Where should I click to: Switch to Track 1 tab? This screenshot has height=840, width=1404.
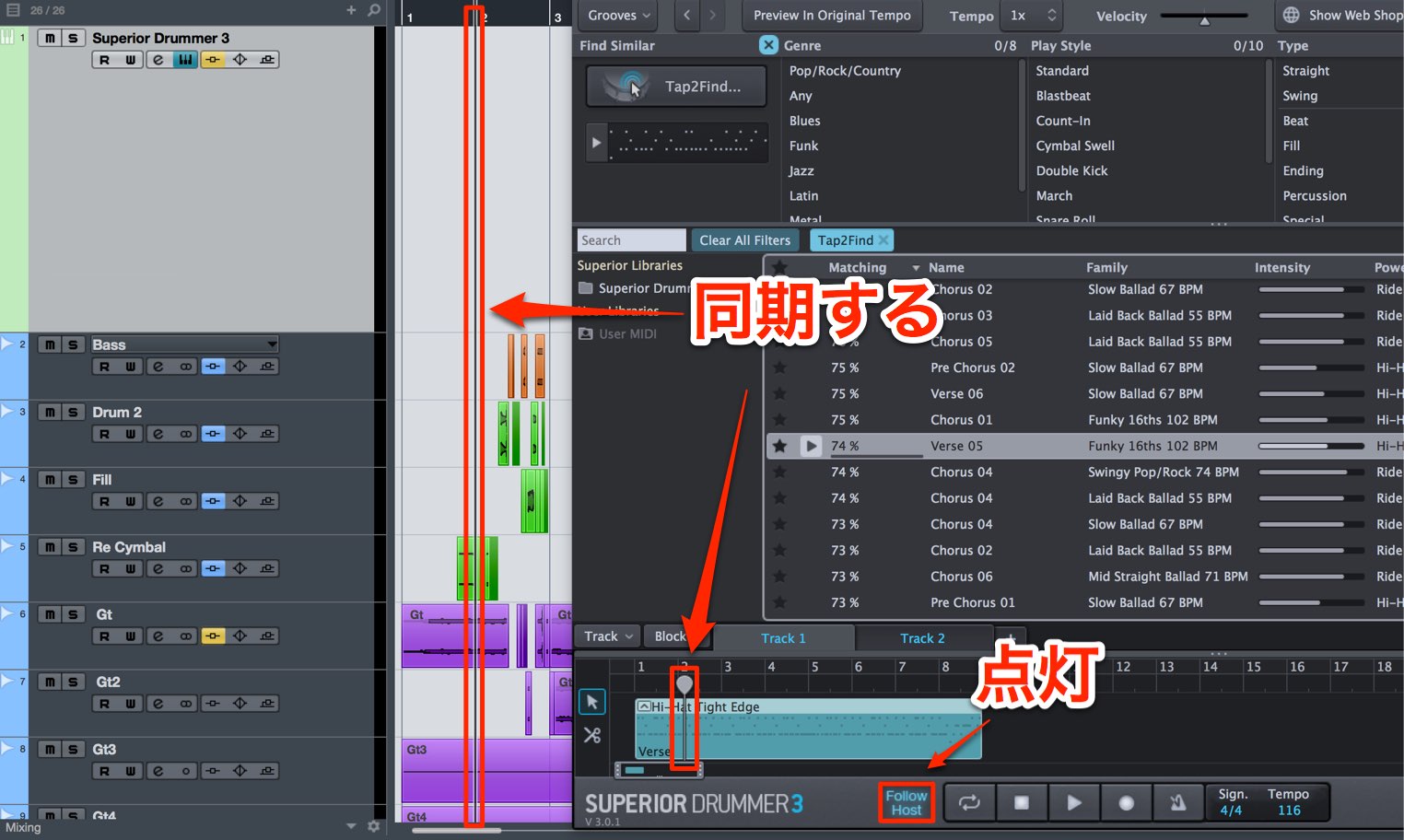click(x=783, y=638)
